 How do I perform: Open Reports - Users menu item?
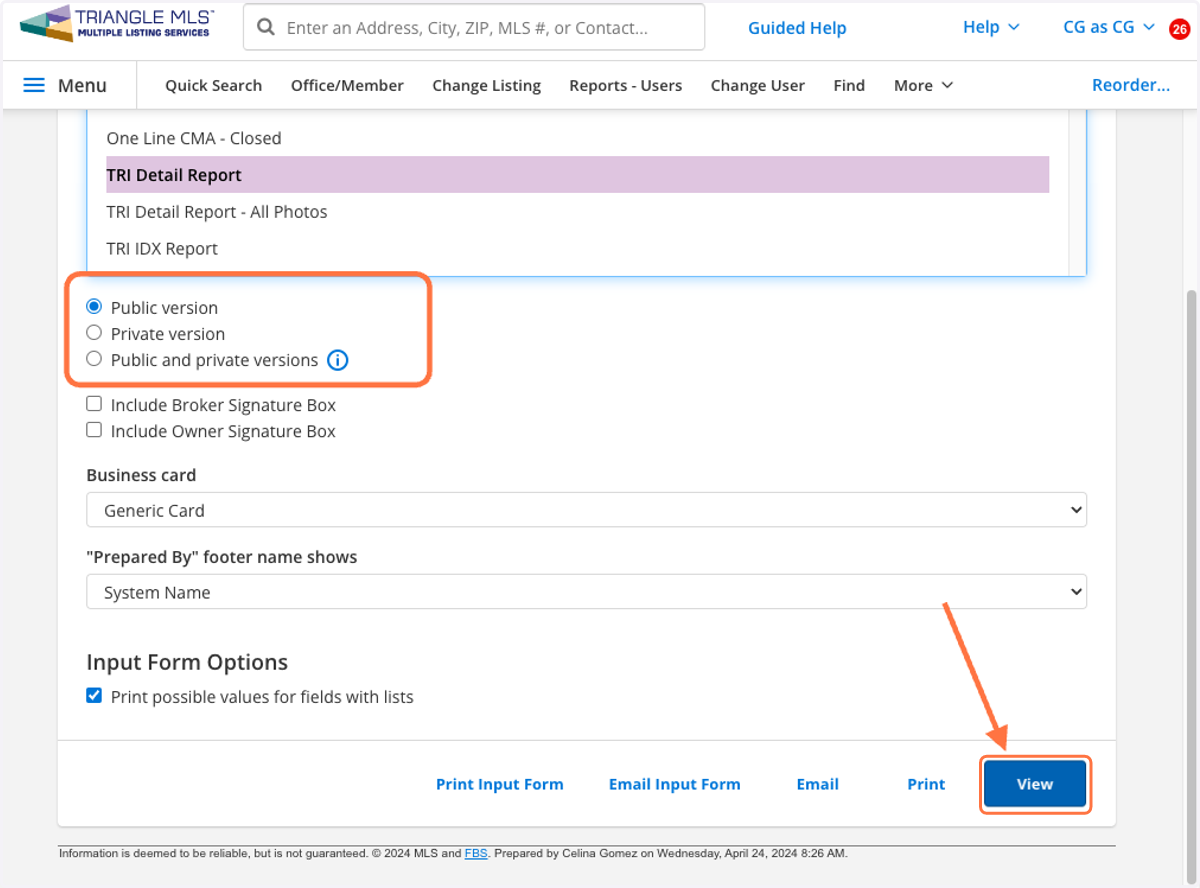(x=626, y=85)
